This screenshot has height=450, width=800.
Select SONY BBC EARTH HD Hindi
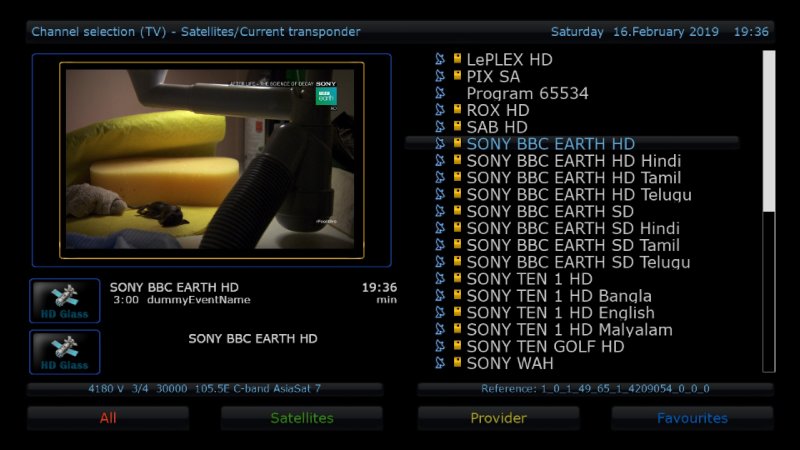[x=573, y=161]
